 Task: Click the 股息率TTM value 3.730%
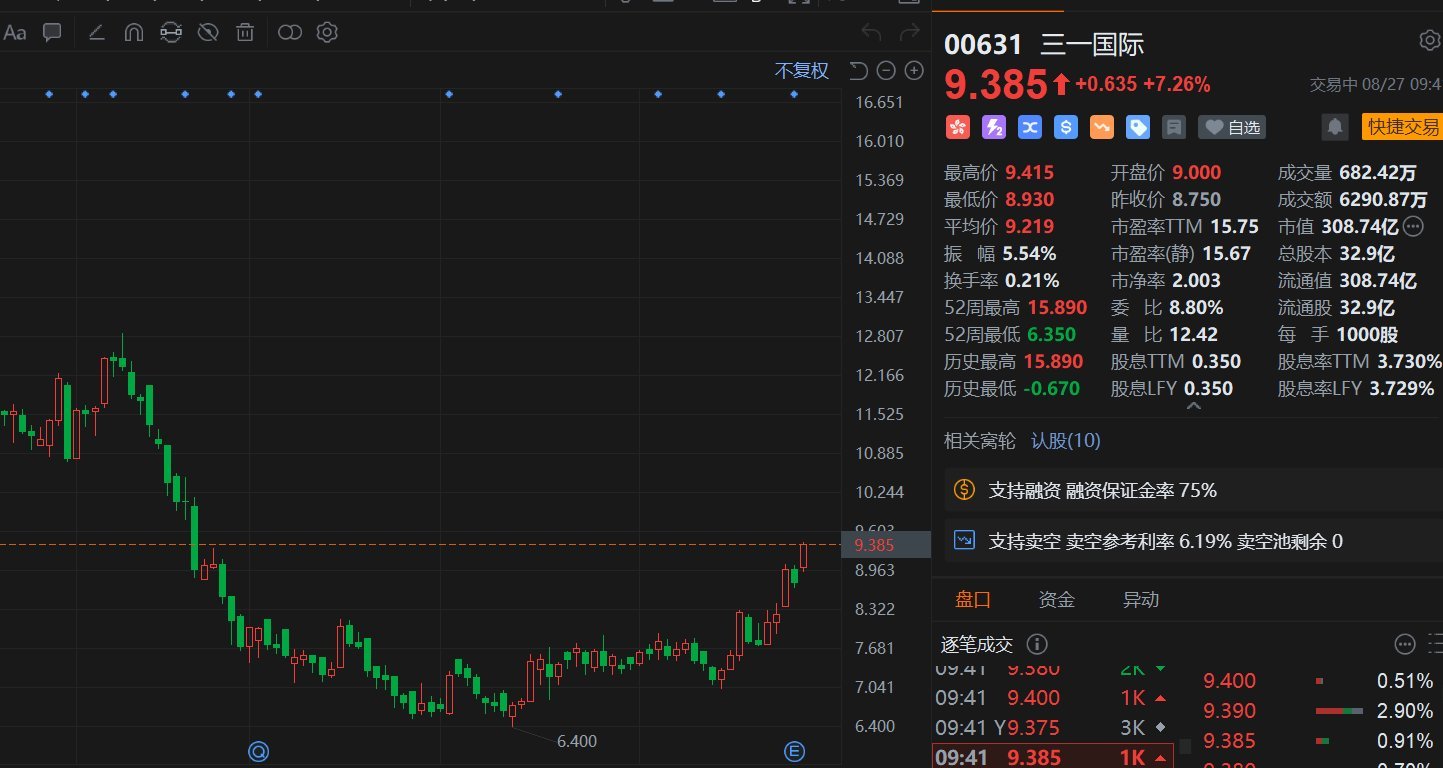click(1410, 361)
